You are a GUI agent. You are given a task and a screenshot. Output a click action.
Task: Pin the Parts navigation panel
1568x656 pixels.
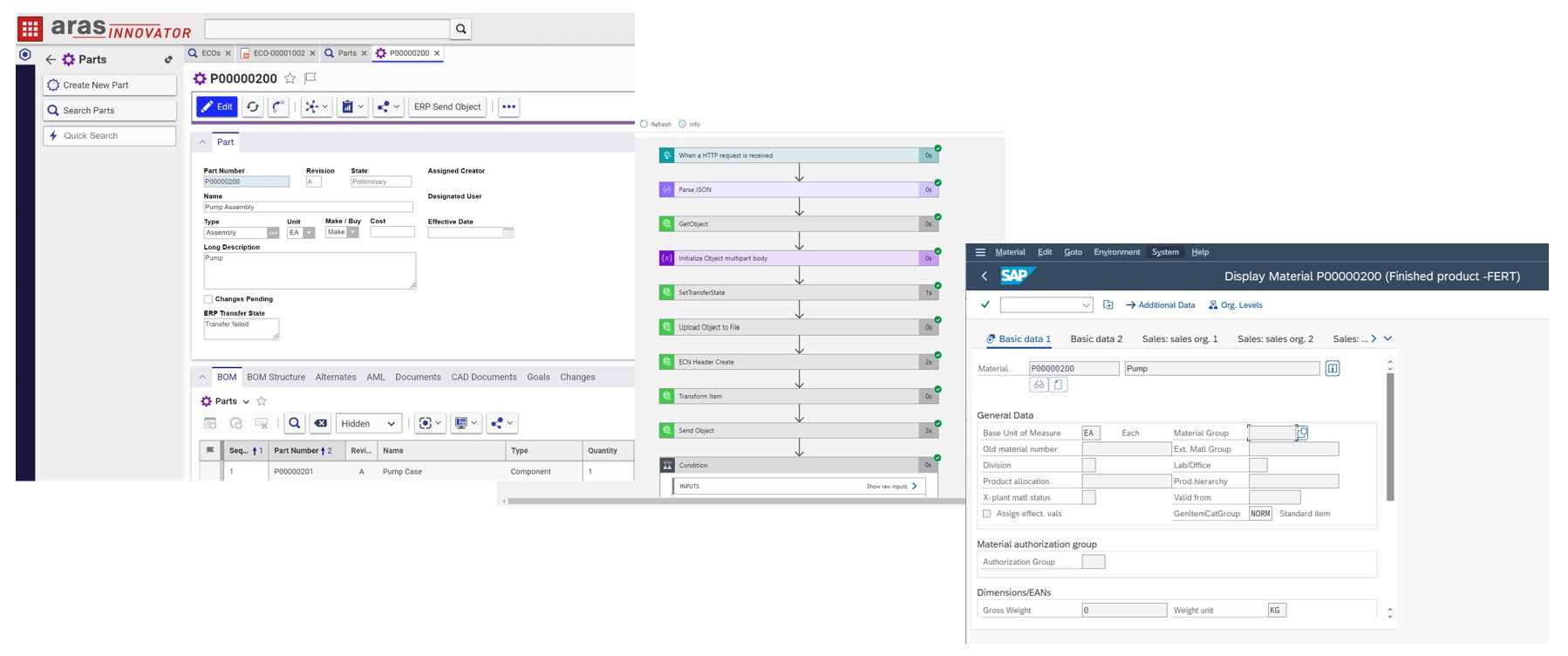click(168, 59)
